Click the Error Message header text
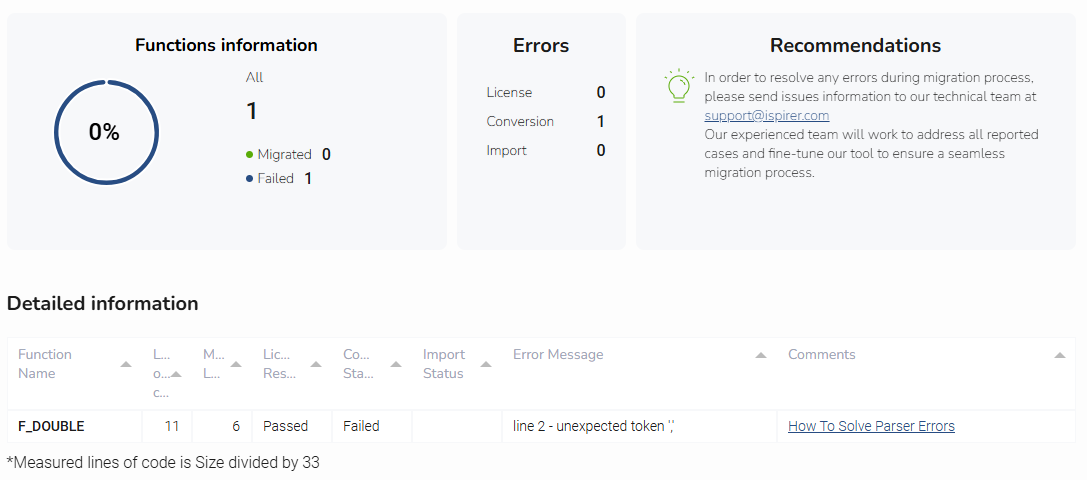Image resolution: width=1087 pixels, height=480 pixels. pos(558,355)
